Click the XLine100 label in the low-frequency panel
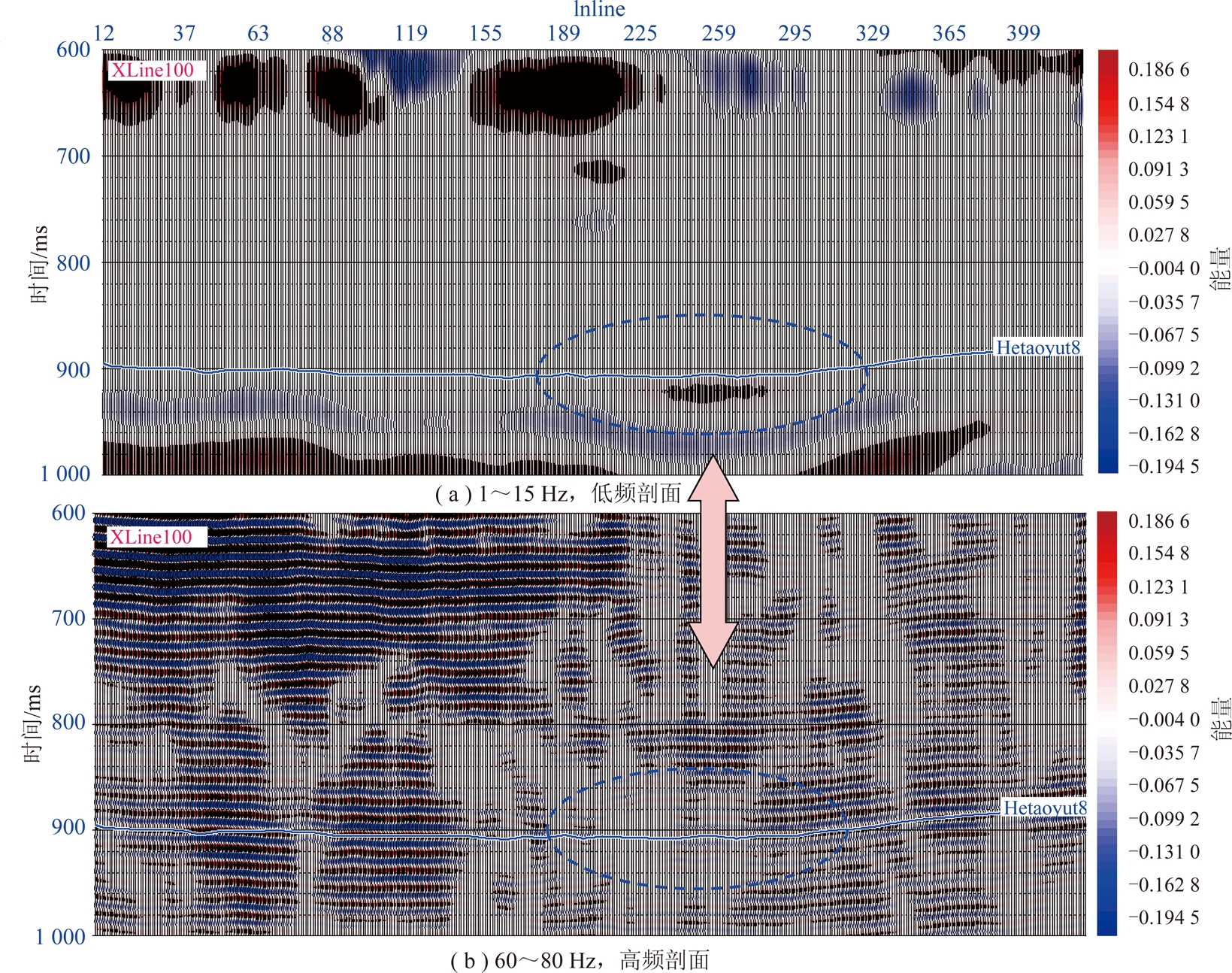1232x973 pixels. click(x=153, y=71)
